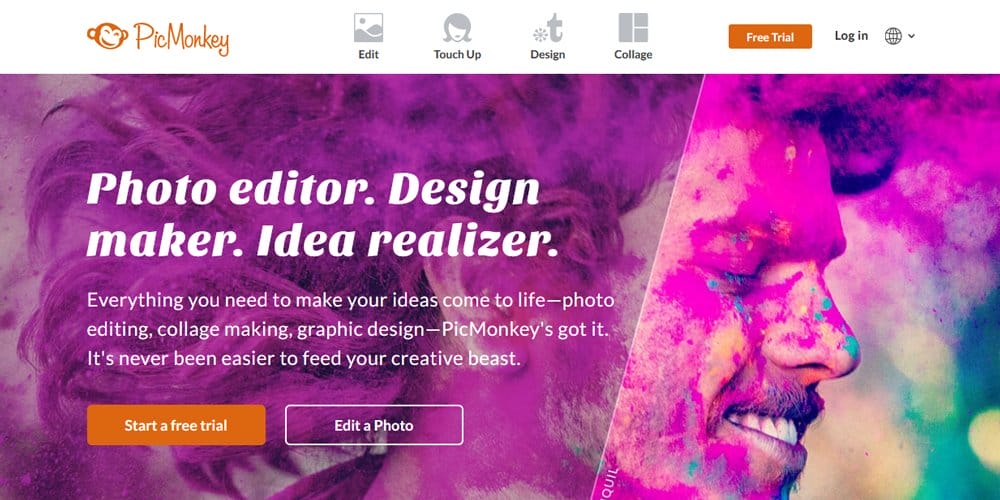Image resolution: width=1000 pixels, height=500 pixels.
Task: Click the Free Trial button
Action: click(x=770, y=37)
